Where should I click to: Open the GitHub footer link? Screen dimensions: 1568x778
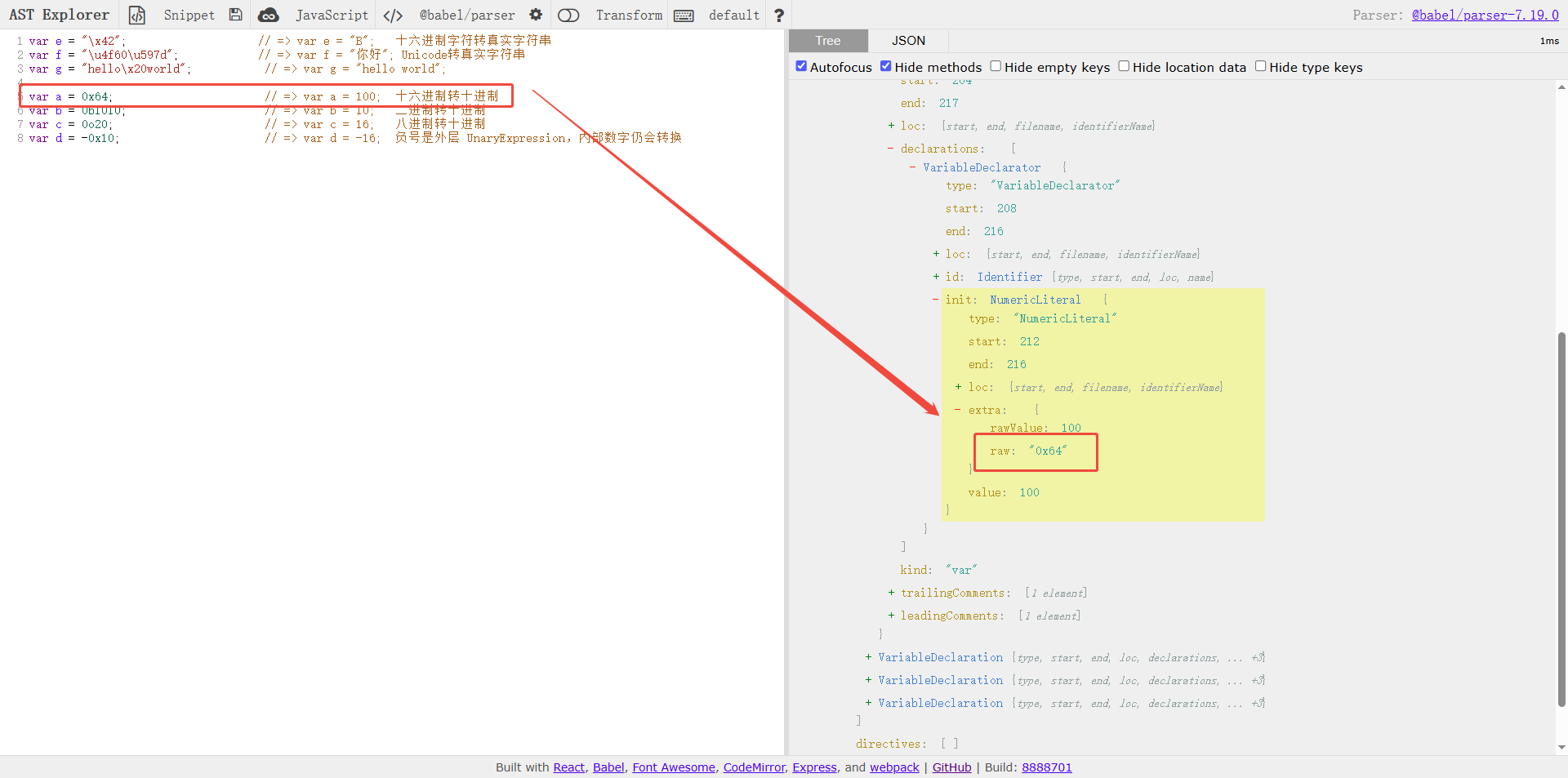[952, 767]
